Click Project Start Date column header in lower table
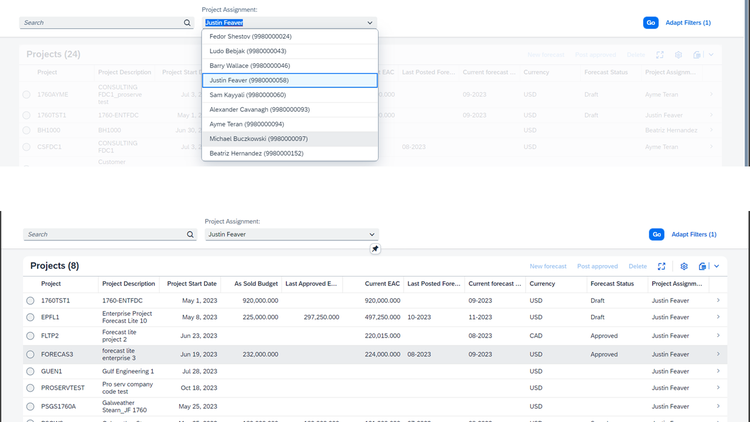The width and height of the screenshot is (750, 422). point(192,284)
